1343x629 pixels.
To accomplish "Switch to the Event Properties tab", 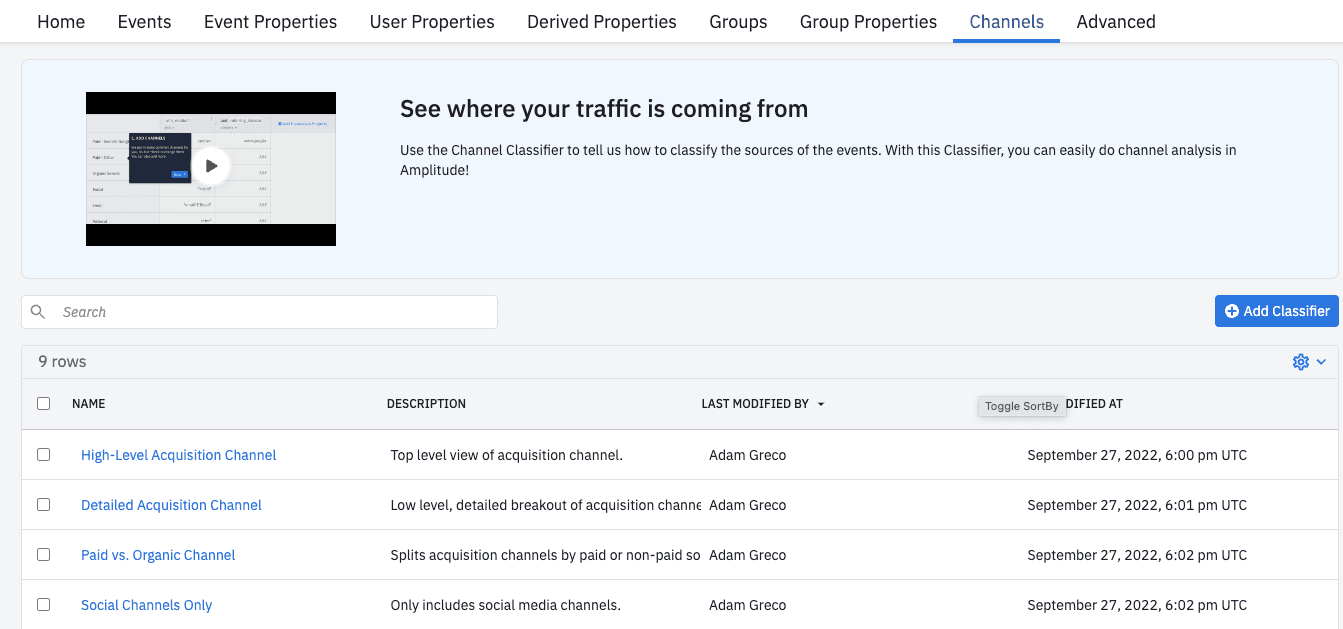I will tap(270, 22).
